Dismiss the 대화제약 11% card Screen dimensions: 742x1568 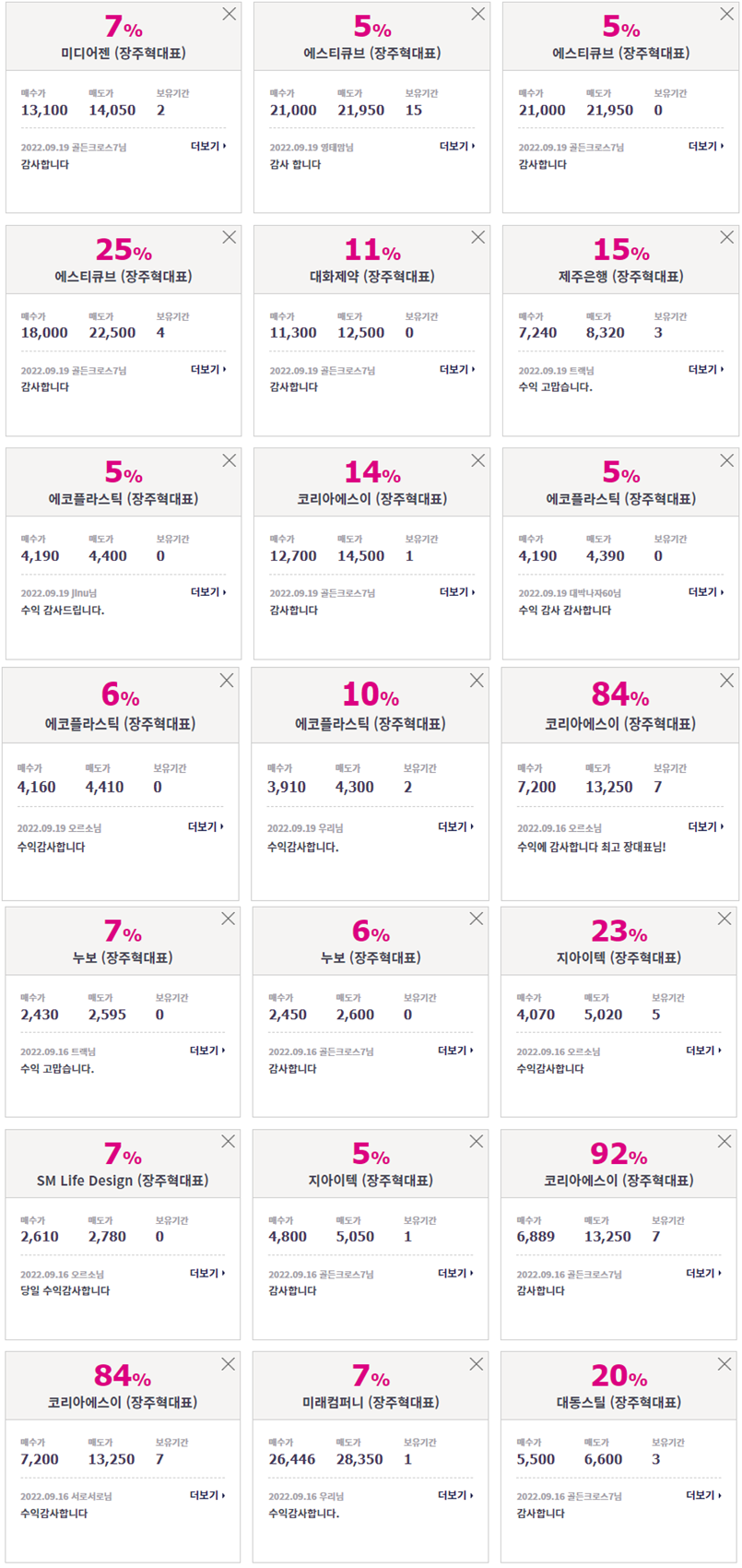(x=477, y=237)
